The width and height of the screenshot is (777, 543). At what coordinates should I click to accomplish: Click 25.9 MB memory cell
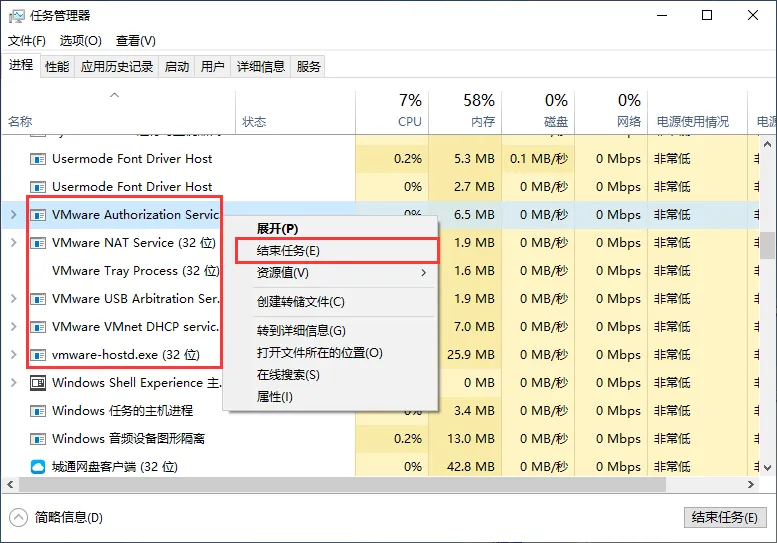click(x=465, y=355)
